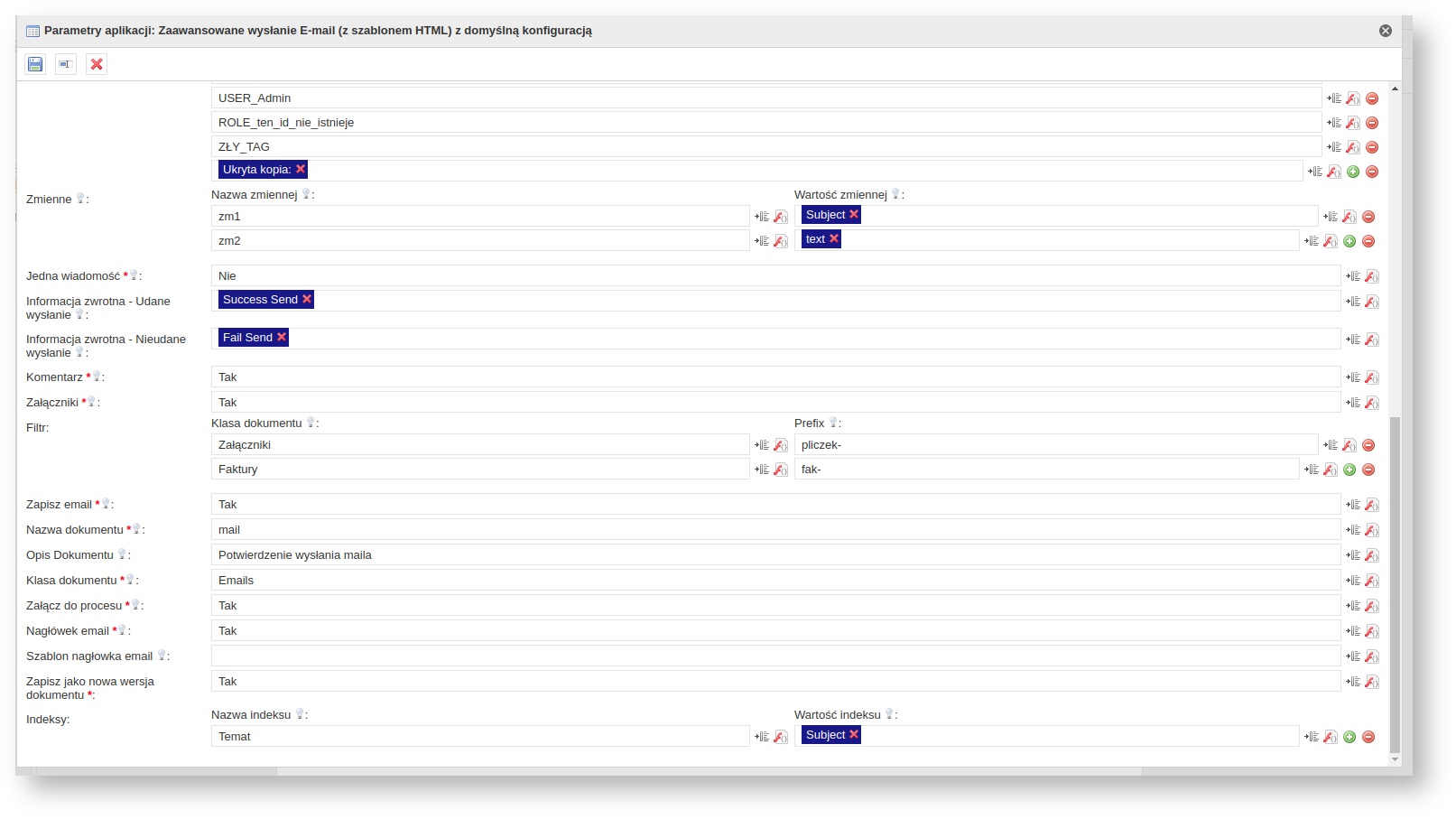The height and width of the screenshot is (819, 1456).
Task: Close the Parametry aplikacji dialog
Action: 1386,31
